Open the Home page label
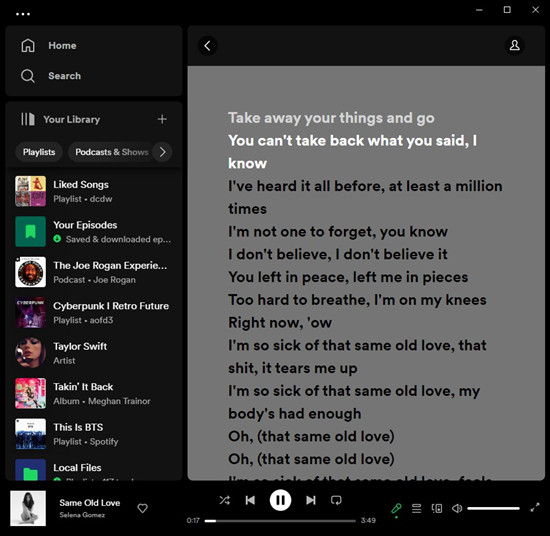Image resolution: width=550 pixels, height=536 pixels. (62, 46)
